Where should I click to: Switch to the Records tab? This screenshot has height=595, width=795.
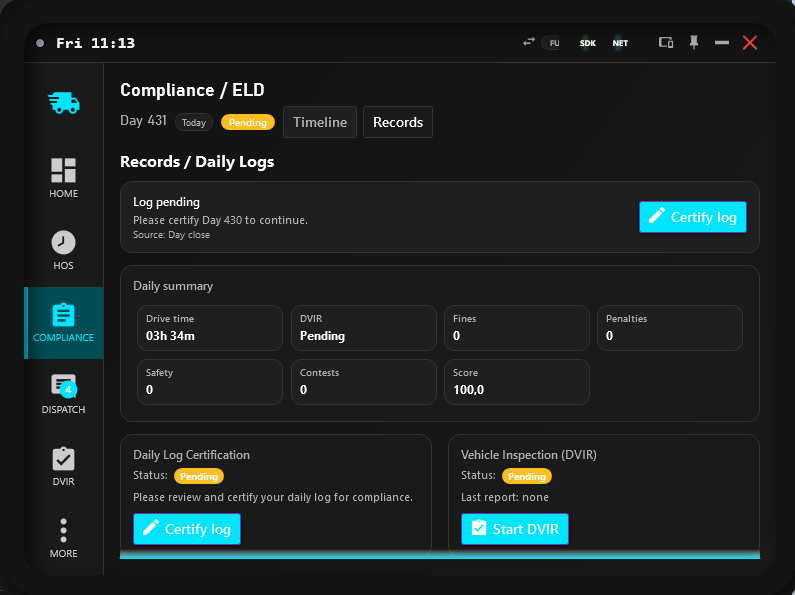(x=398, y=122)
